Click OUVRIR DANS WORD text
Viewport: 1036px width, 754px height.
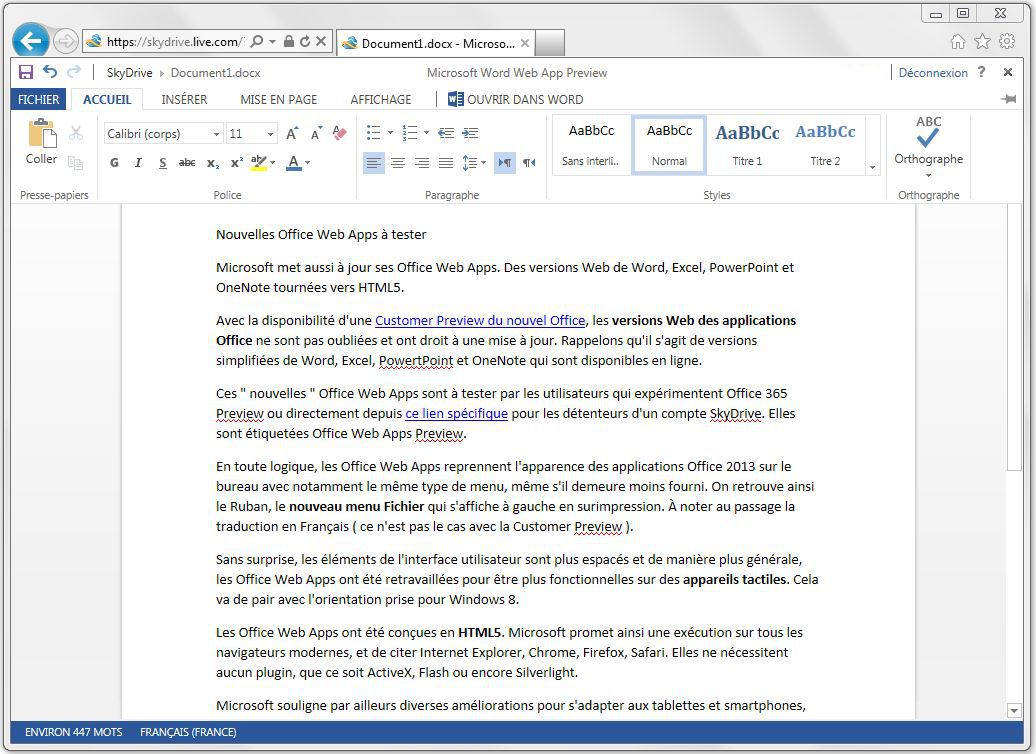click(x=525, y=100)
